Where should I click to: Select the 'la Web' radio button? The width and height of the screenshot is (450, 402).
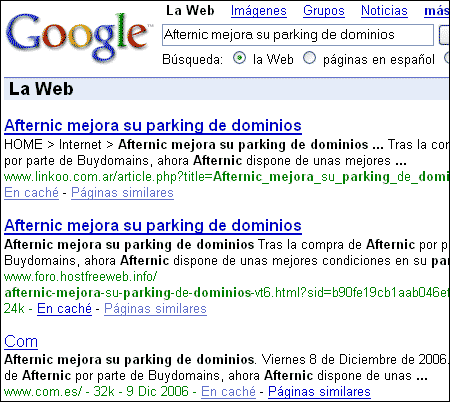pos(239,58)
